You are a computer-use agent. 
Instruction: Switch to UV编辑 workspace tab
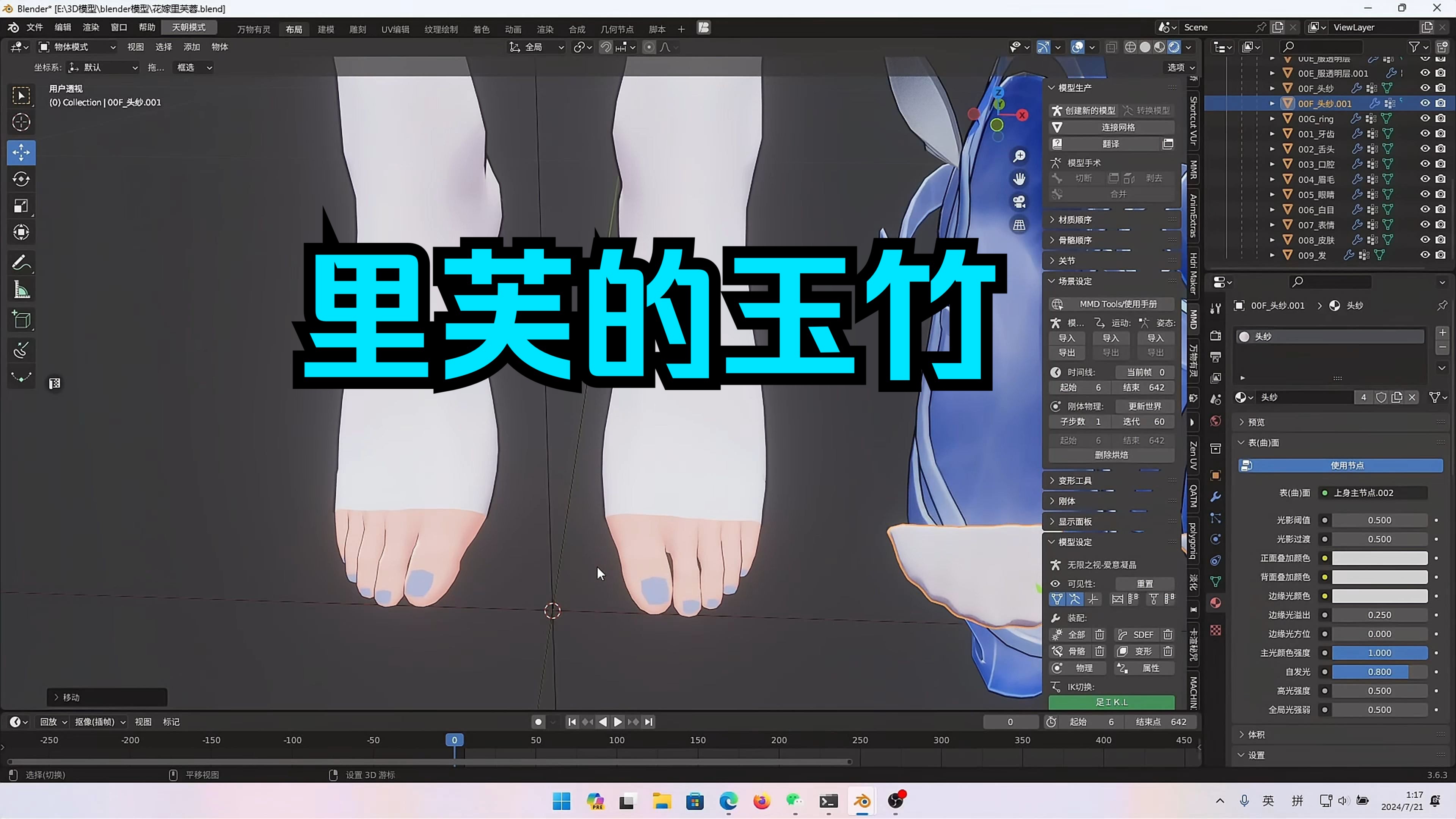pyautogui.click(x=395, y=29)
